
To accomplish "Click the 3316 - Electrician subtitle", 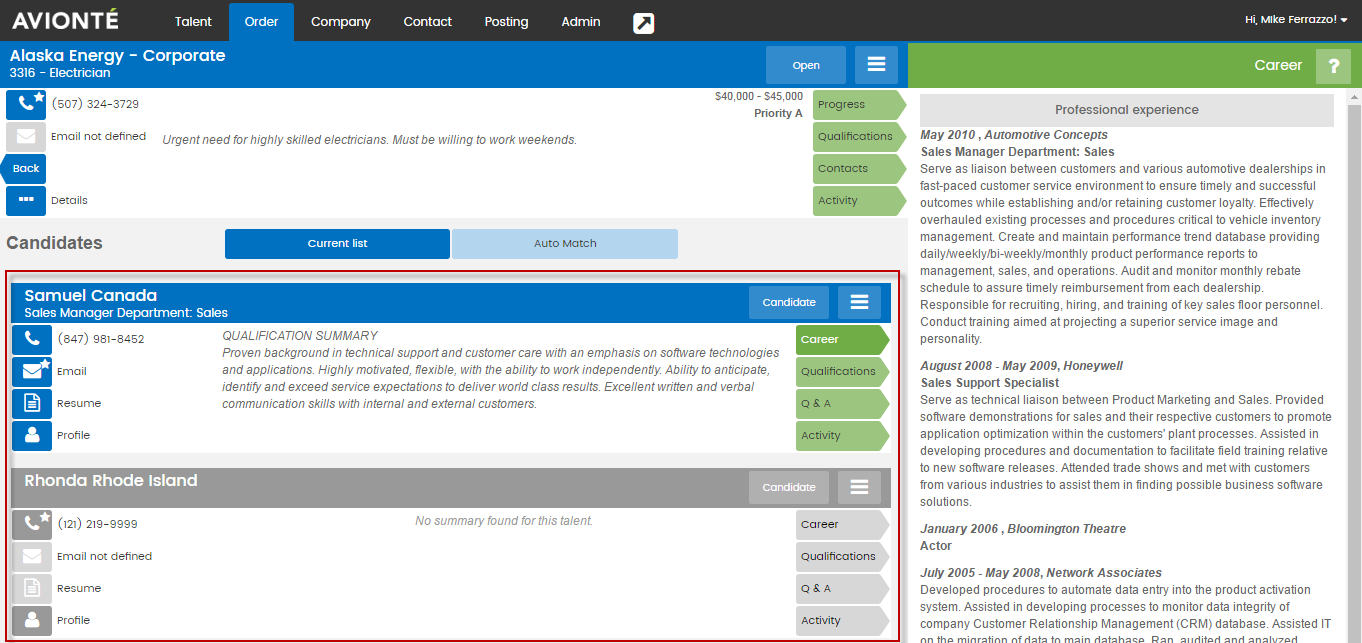I will (60, 73).
